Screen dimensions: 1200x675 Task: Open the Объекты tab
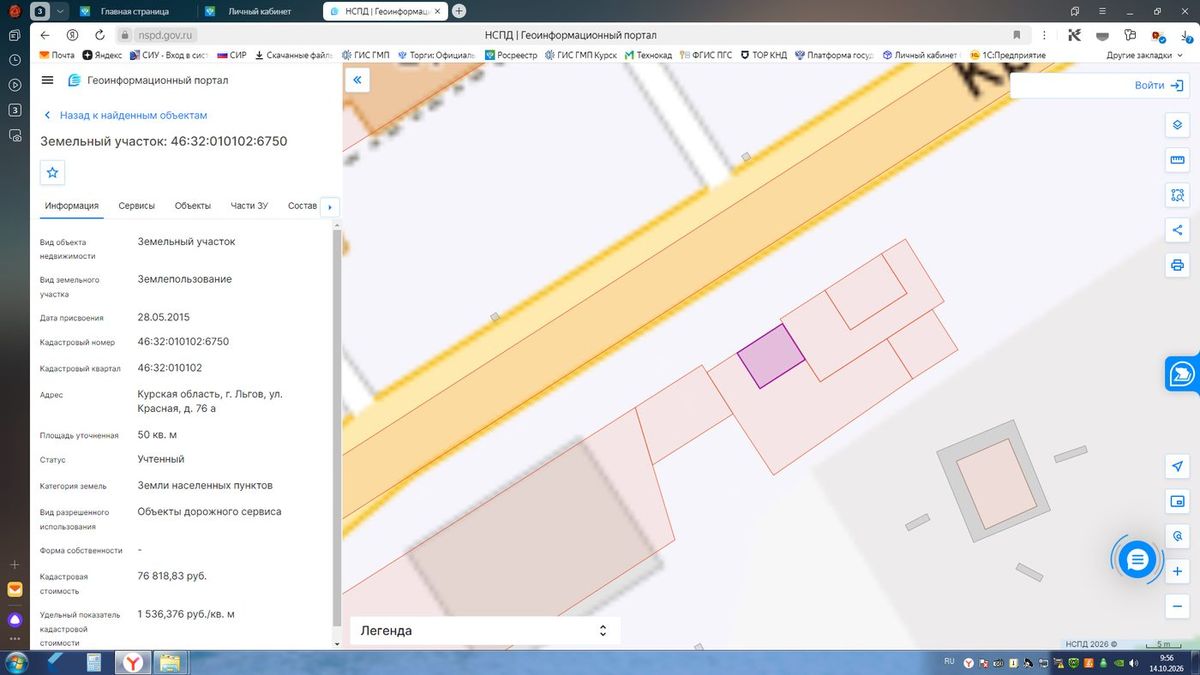(x=193, y=206)
